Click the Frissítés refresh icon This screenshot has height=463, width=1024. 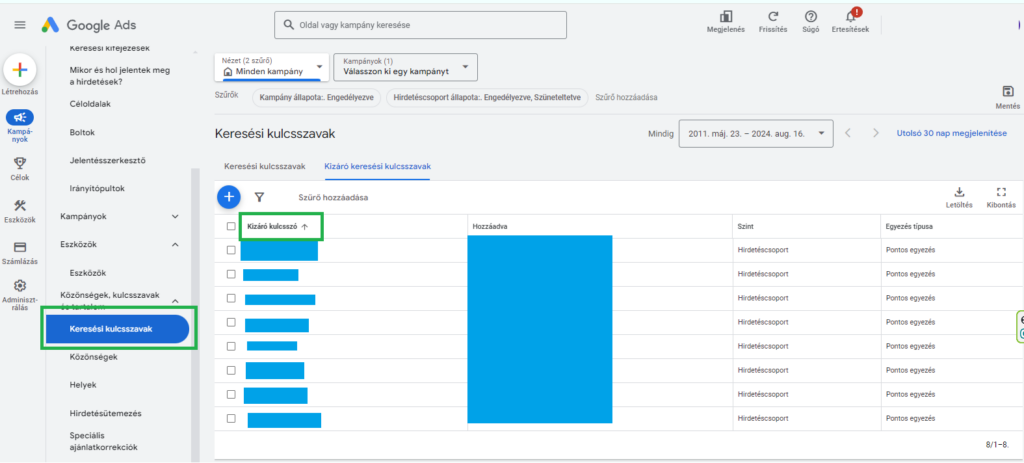point(773,17)
